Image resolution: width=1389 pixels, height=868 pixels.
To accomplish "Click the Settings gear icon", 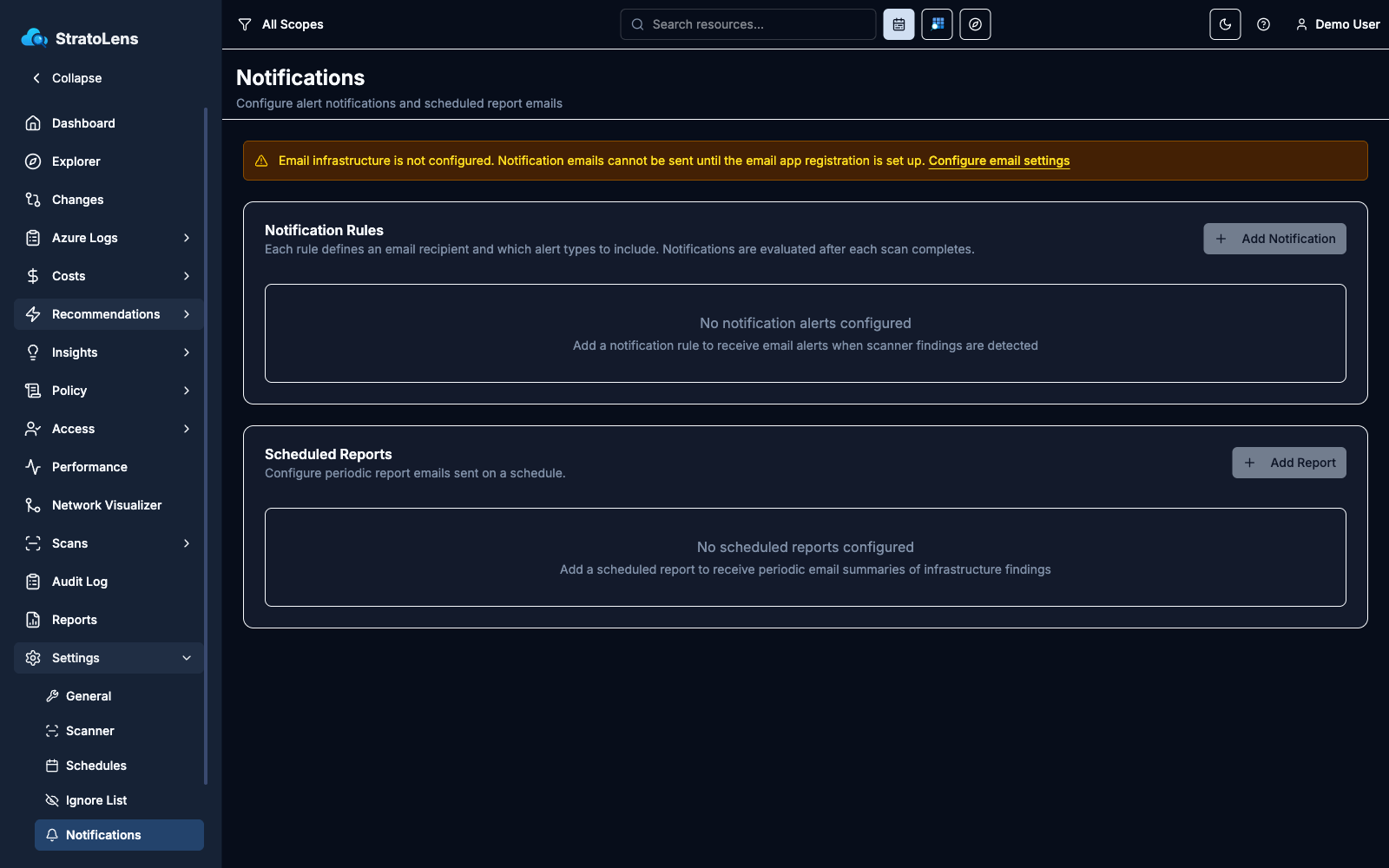I will click(x=33, y=658).
